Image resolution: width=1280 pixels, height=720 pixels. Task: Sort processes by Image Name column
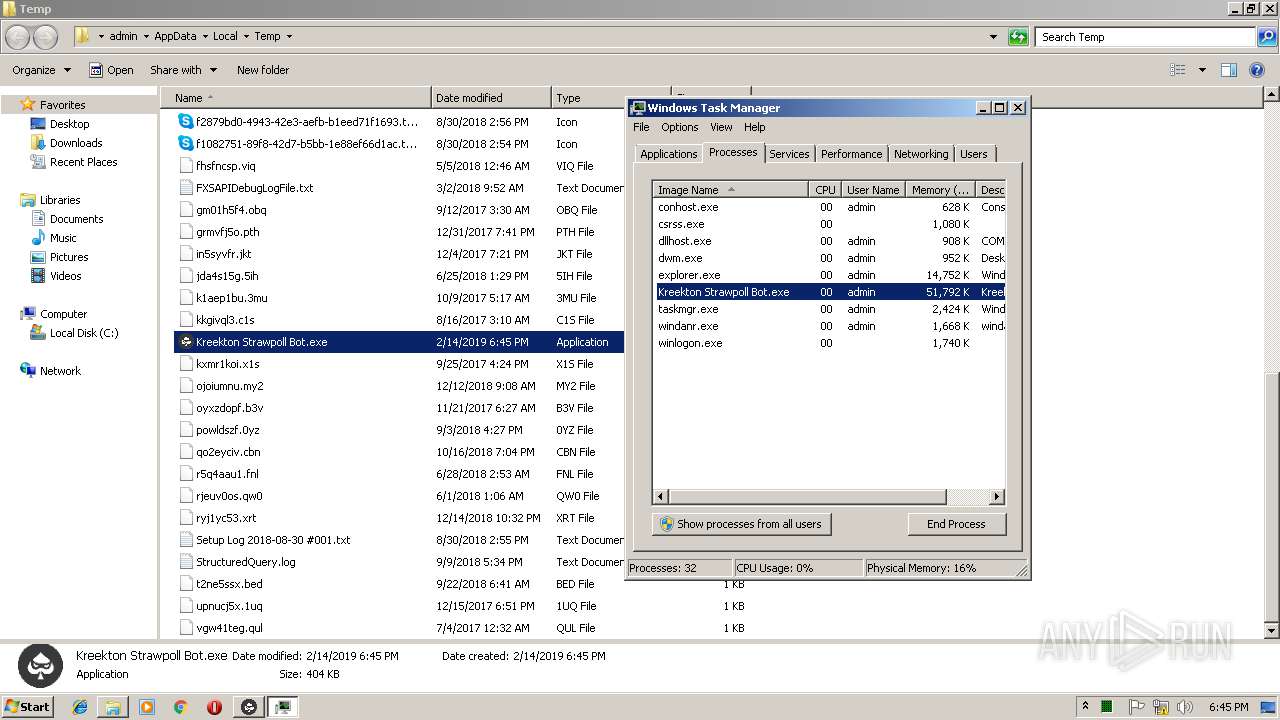pyautogui.click(x=730, y=190)
